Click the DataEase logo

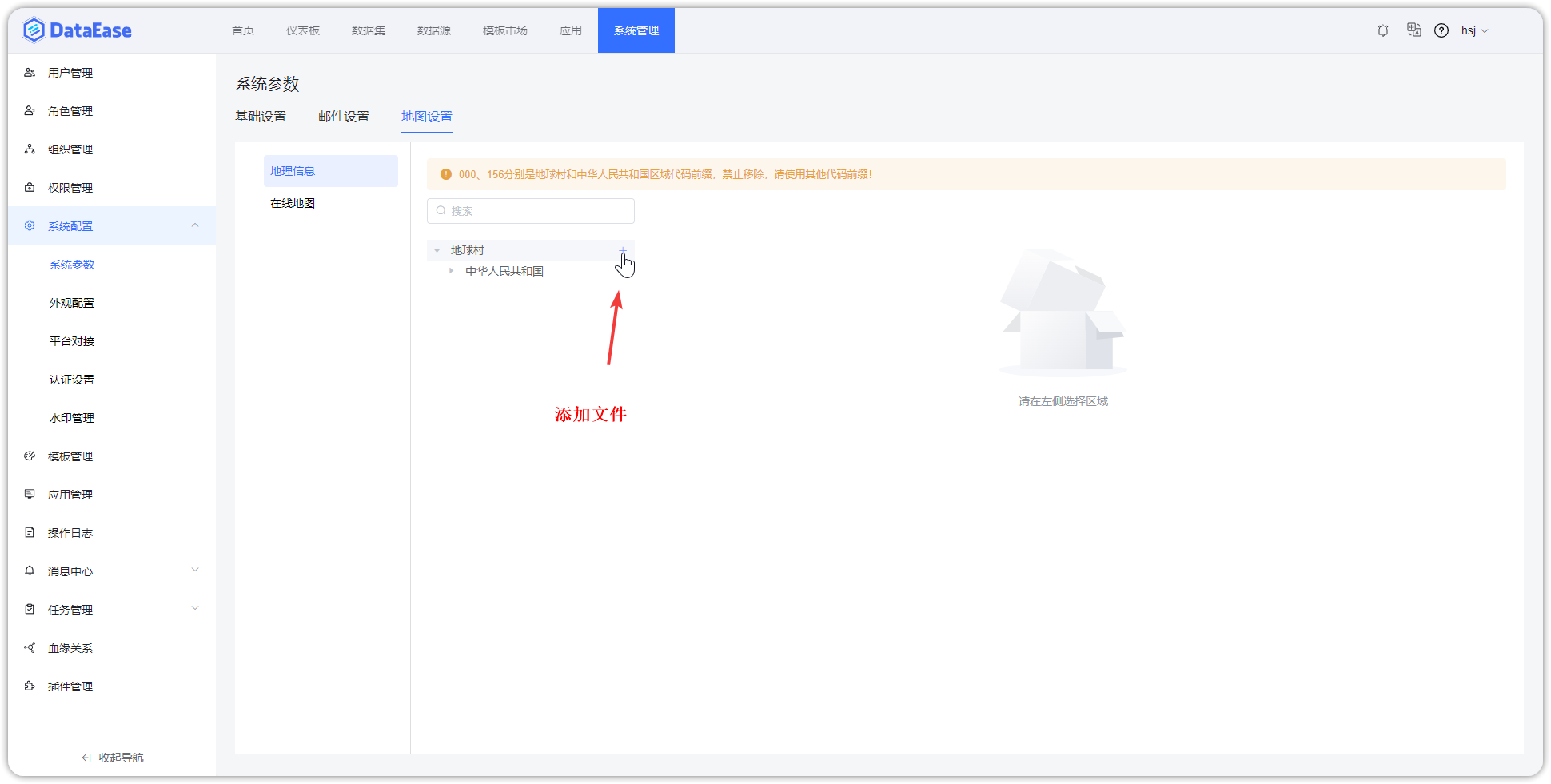[x=77, y=30]
